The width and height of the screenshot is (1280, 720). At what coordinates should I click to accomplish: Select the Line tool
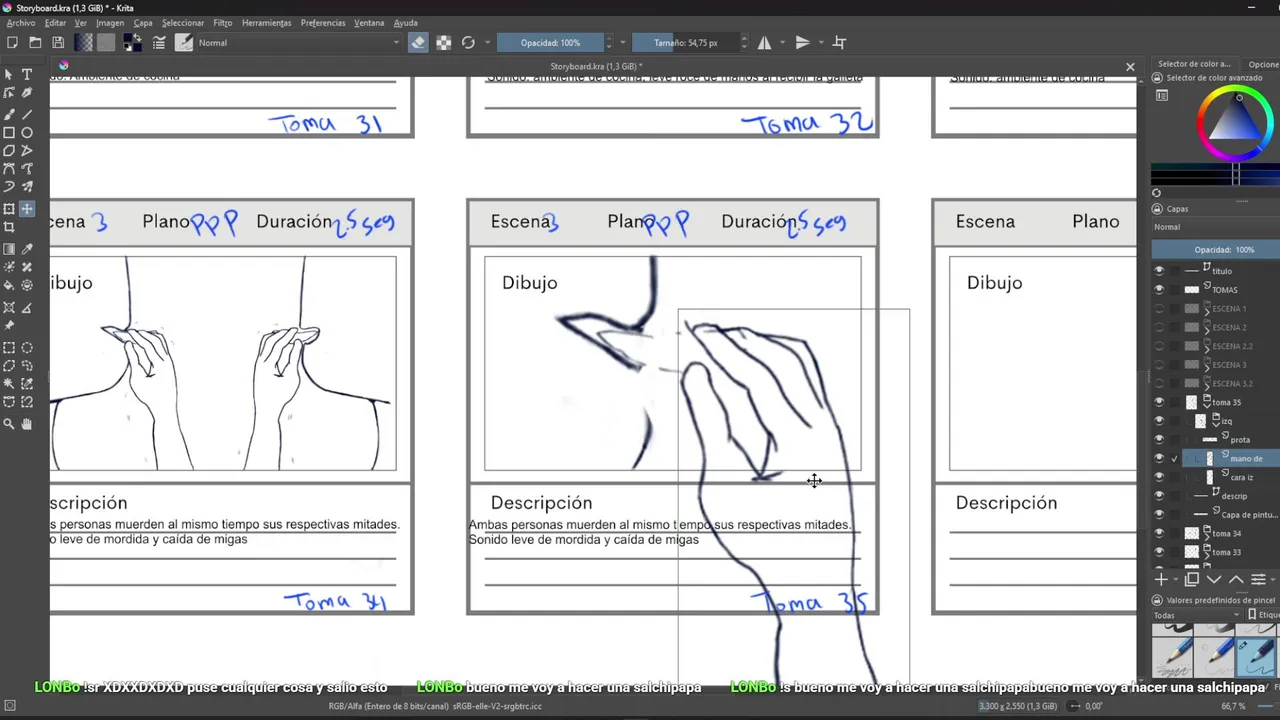point(27,115)
